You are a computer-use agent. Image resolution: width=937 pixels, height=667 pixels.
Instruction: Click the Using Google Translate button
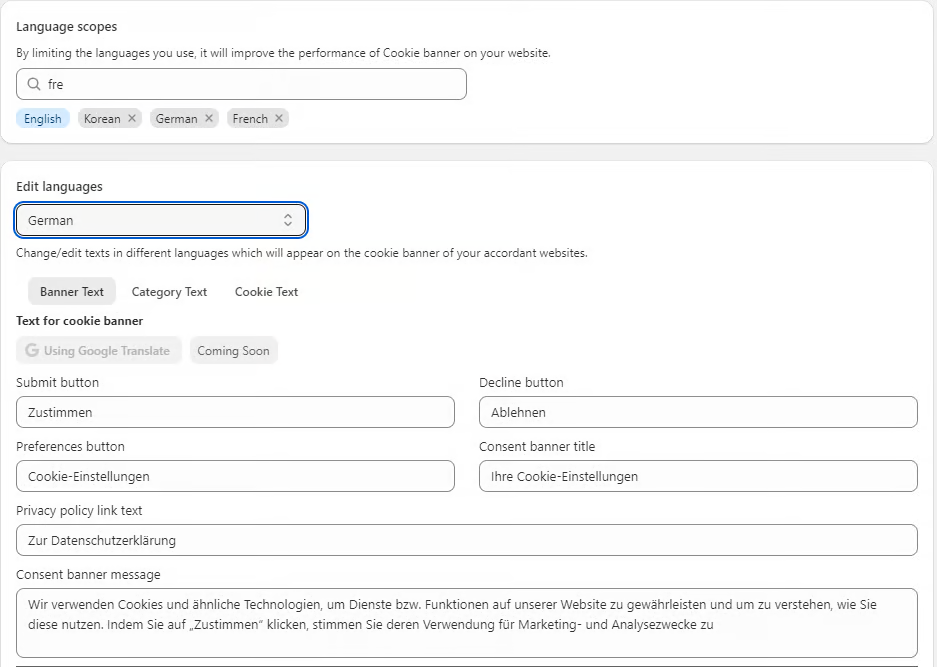tap(99, 351)
